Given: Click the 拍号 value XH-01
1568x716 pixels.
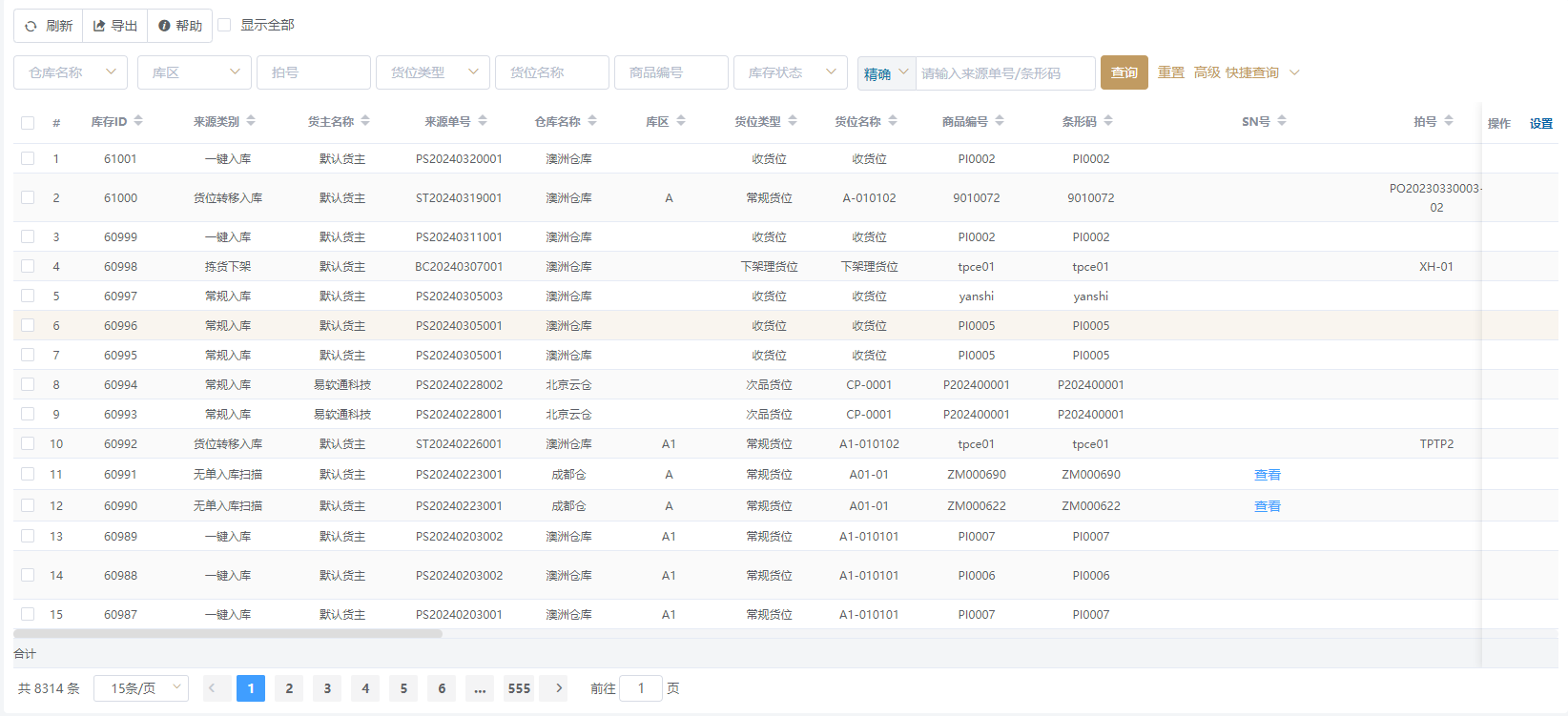Looking at the screenshot, I should tap(1436, 266).
